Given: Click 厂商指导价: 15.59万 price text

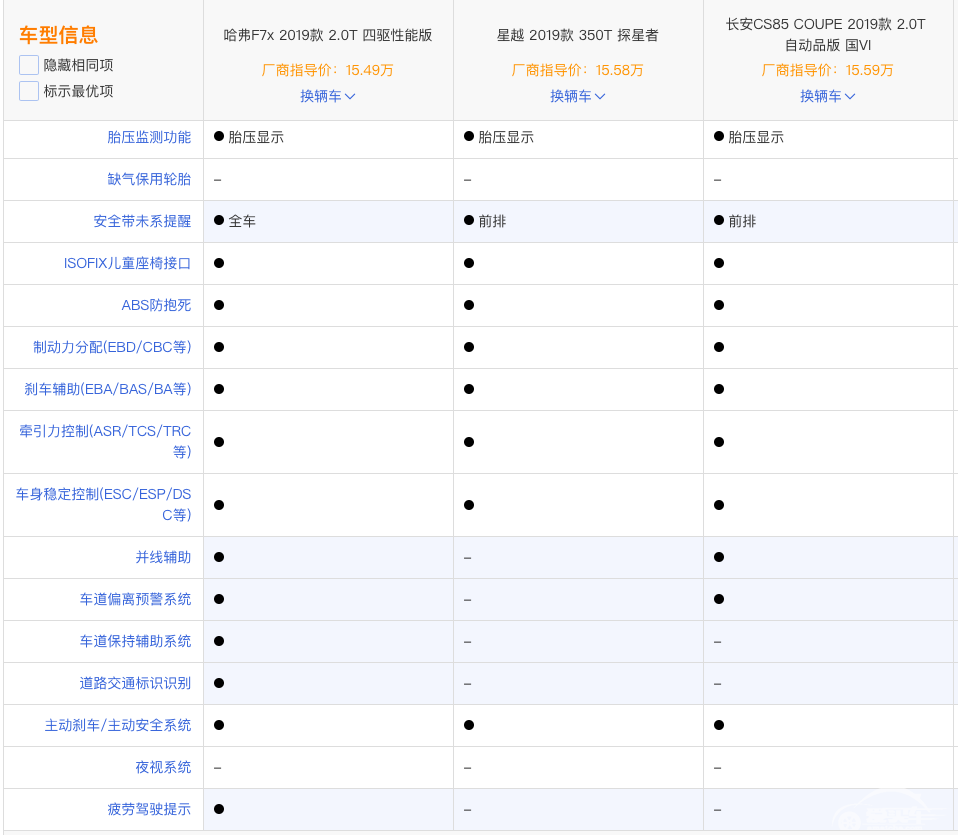Looking at the screenshot, I should click(x=827, y=70).
